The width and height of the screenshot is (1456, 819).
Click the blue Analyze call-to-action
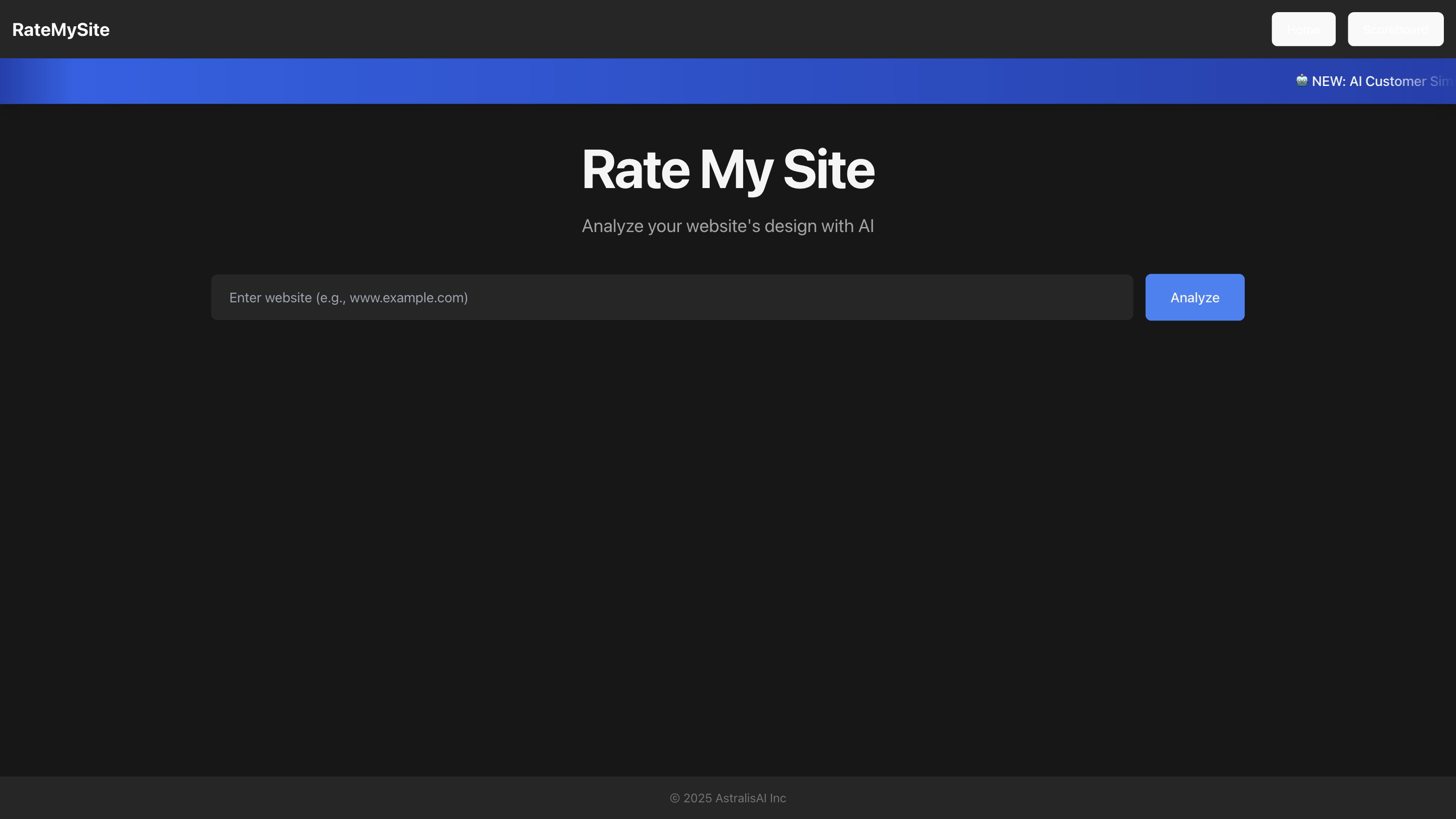tap(1194, 297)
